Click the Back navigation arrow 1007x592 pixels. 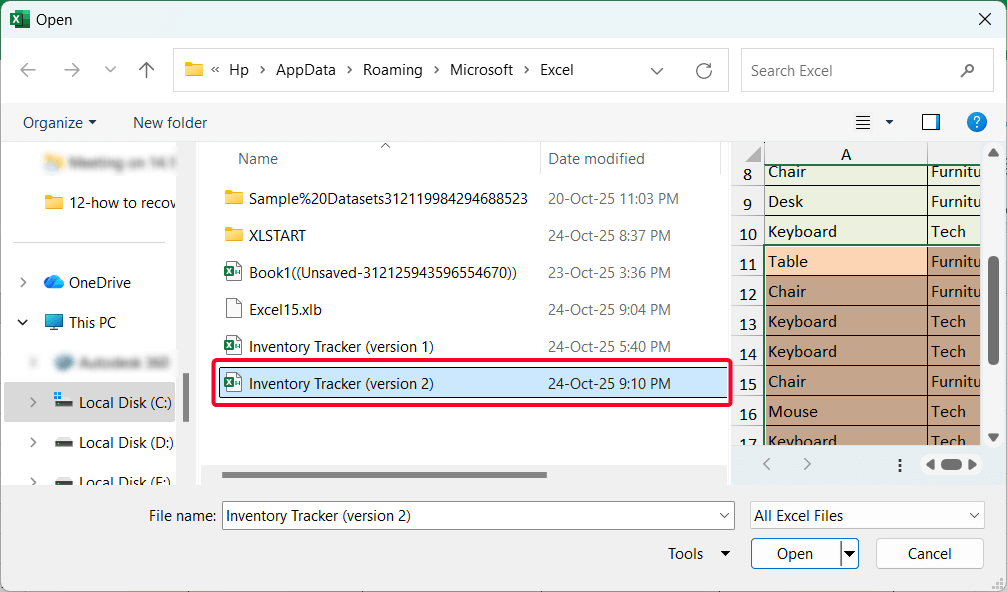coord(28,69)
